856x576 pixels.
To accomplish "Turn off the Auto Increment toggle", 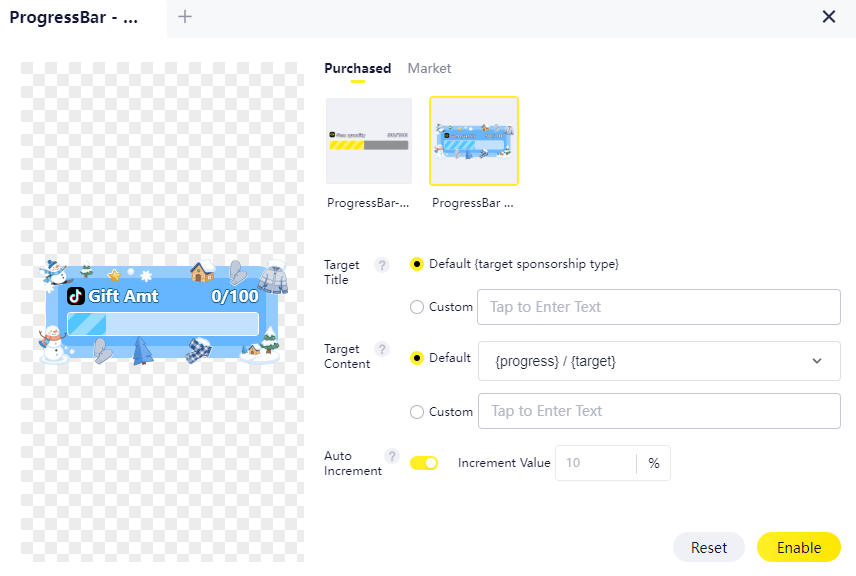I will [424, 463].
